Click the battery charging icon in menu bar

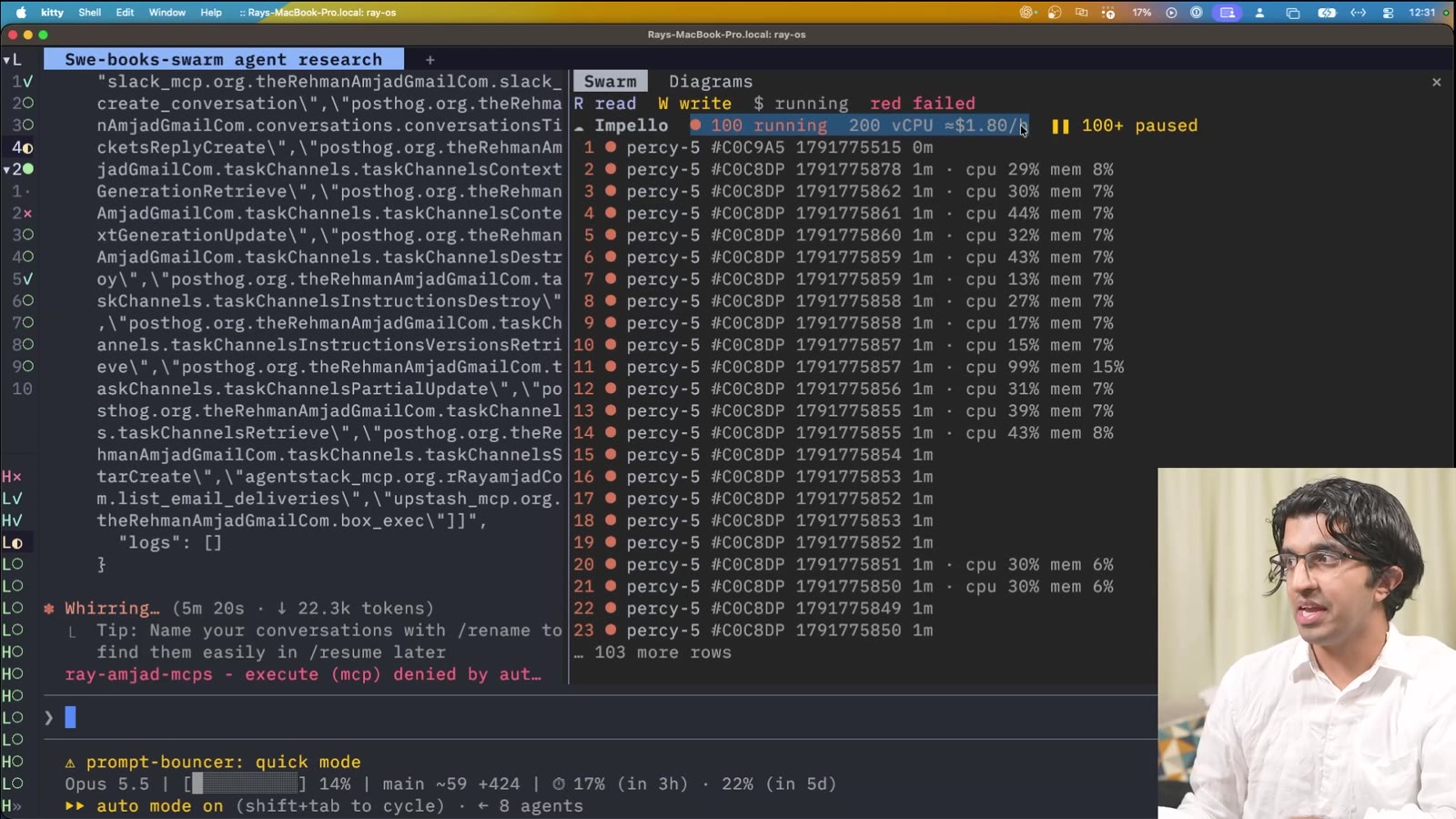tap(1327, 12)
